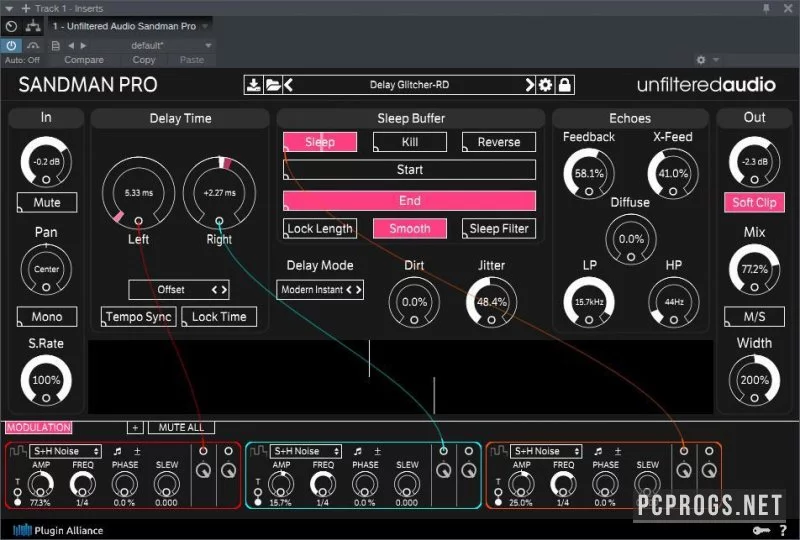
Task: Toggle the Mono button
Action: (x=47, y=316)
